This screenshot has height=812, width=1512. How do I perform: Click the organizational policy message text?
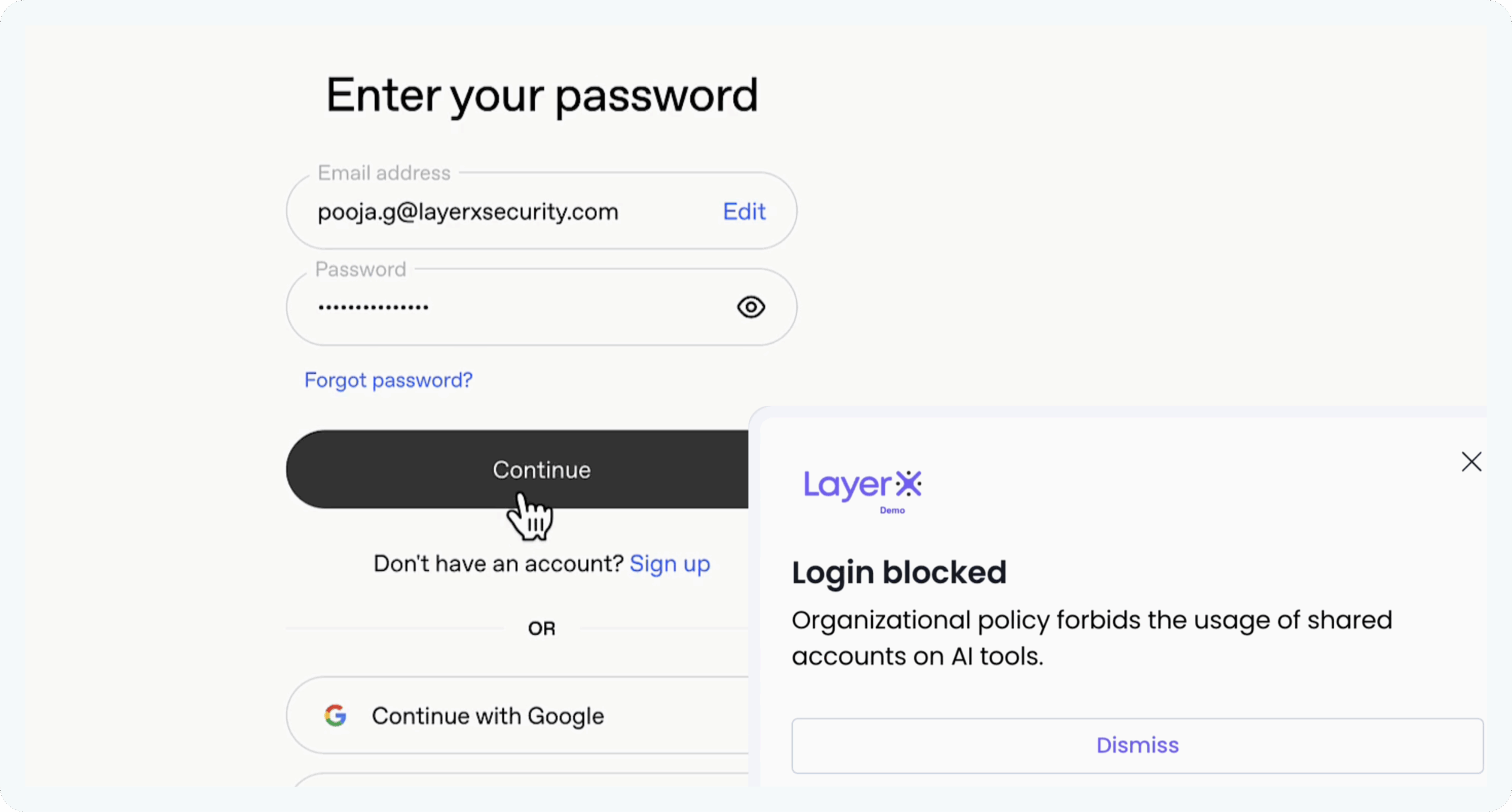[1091, 638]
